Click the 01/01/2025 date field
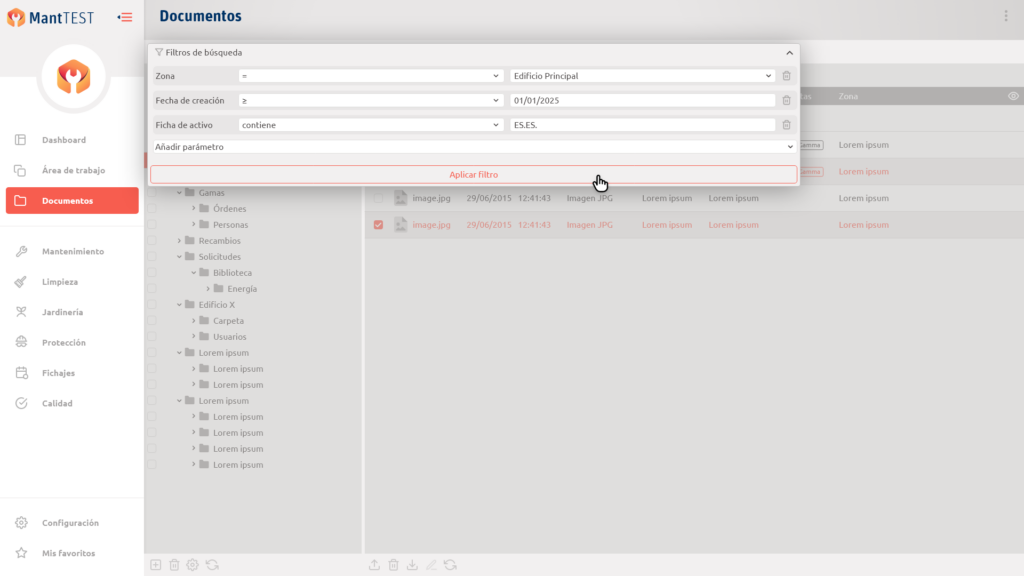The image size is (1024, 576). 642,100
